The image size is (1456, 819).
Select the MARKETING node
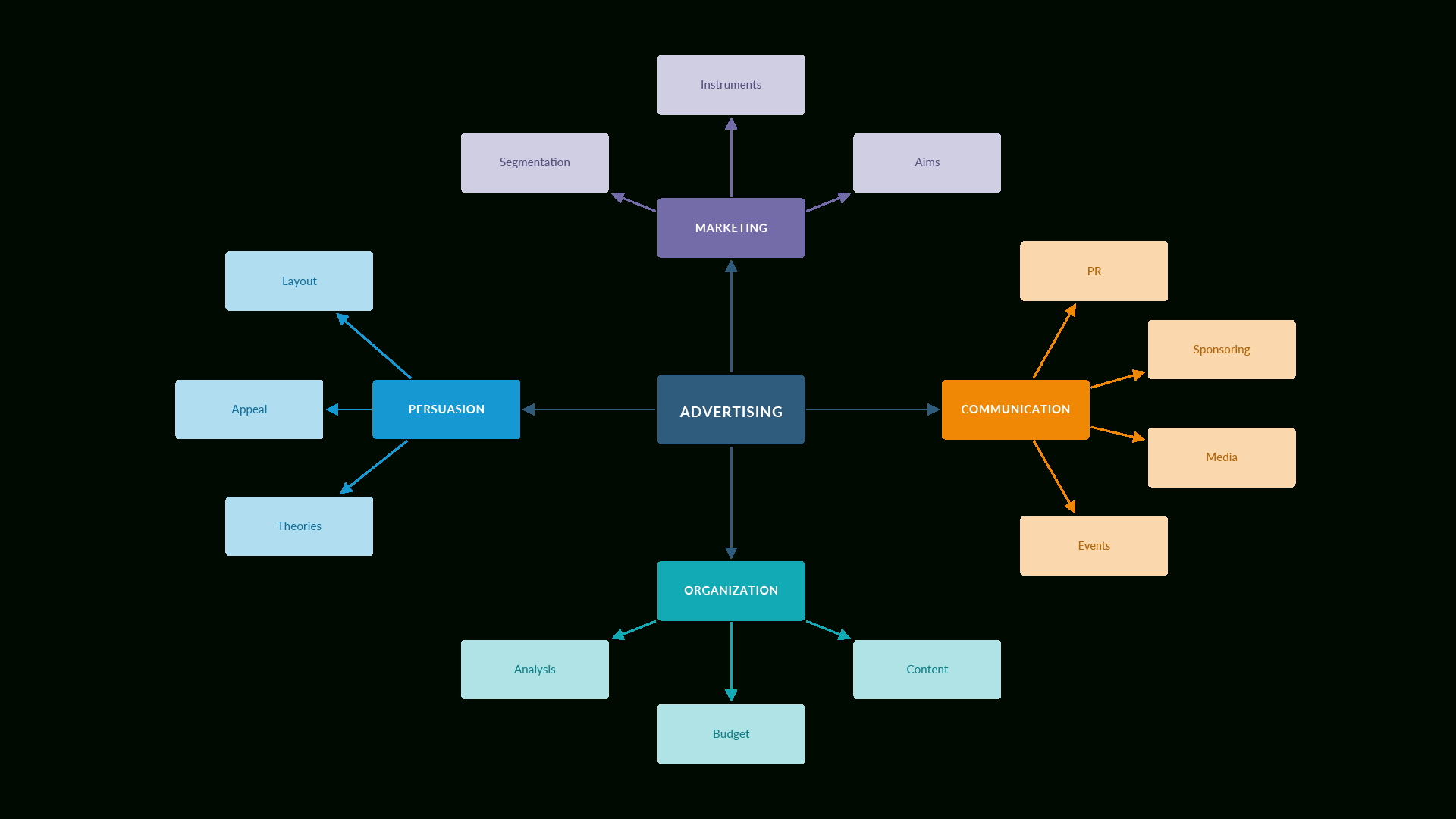point(731,228)
